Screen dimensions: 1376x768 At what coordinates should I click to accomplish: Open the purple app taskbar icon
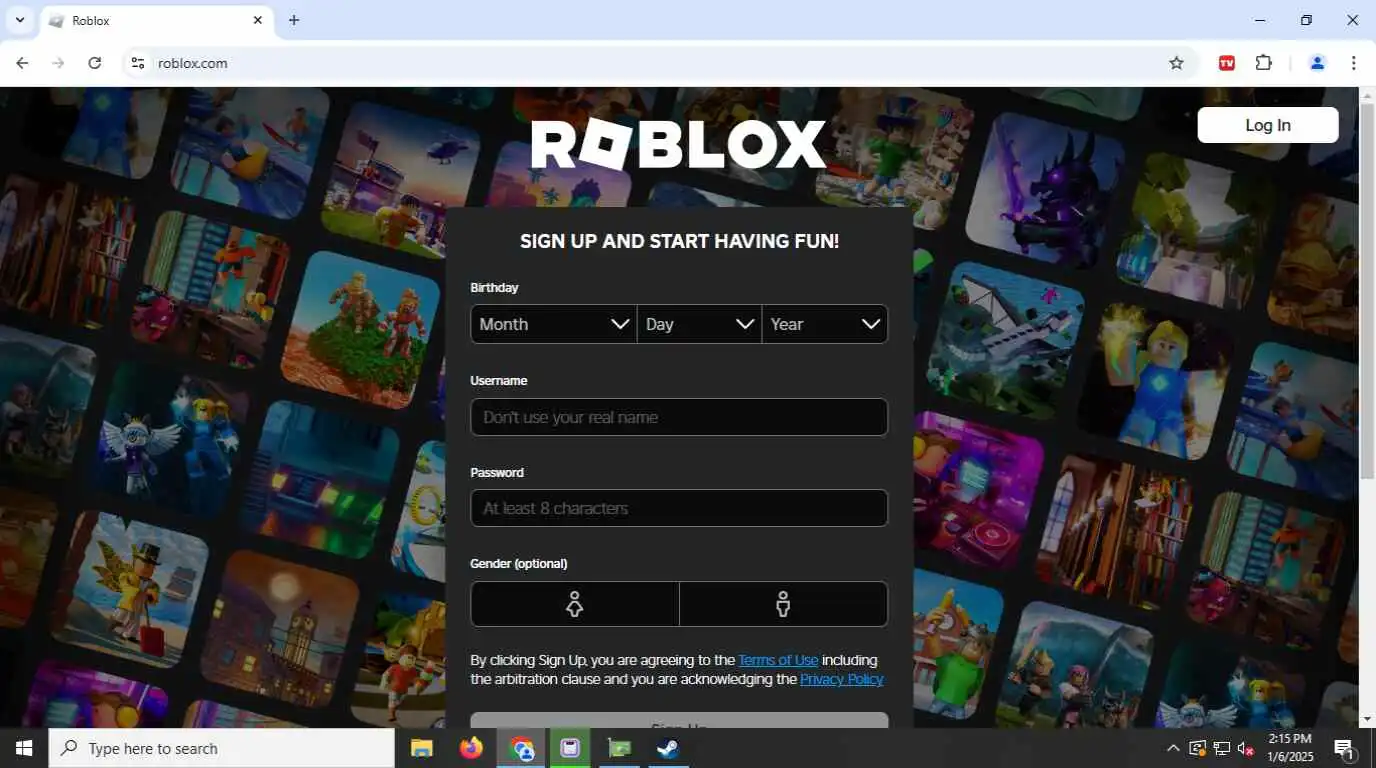570,748
